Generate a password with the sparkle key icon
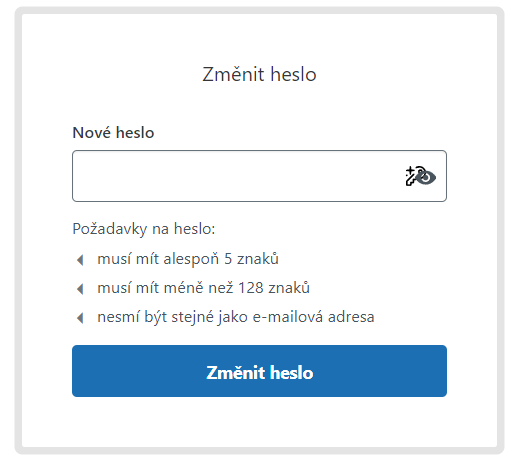 point(410,176)
